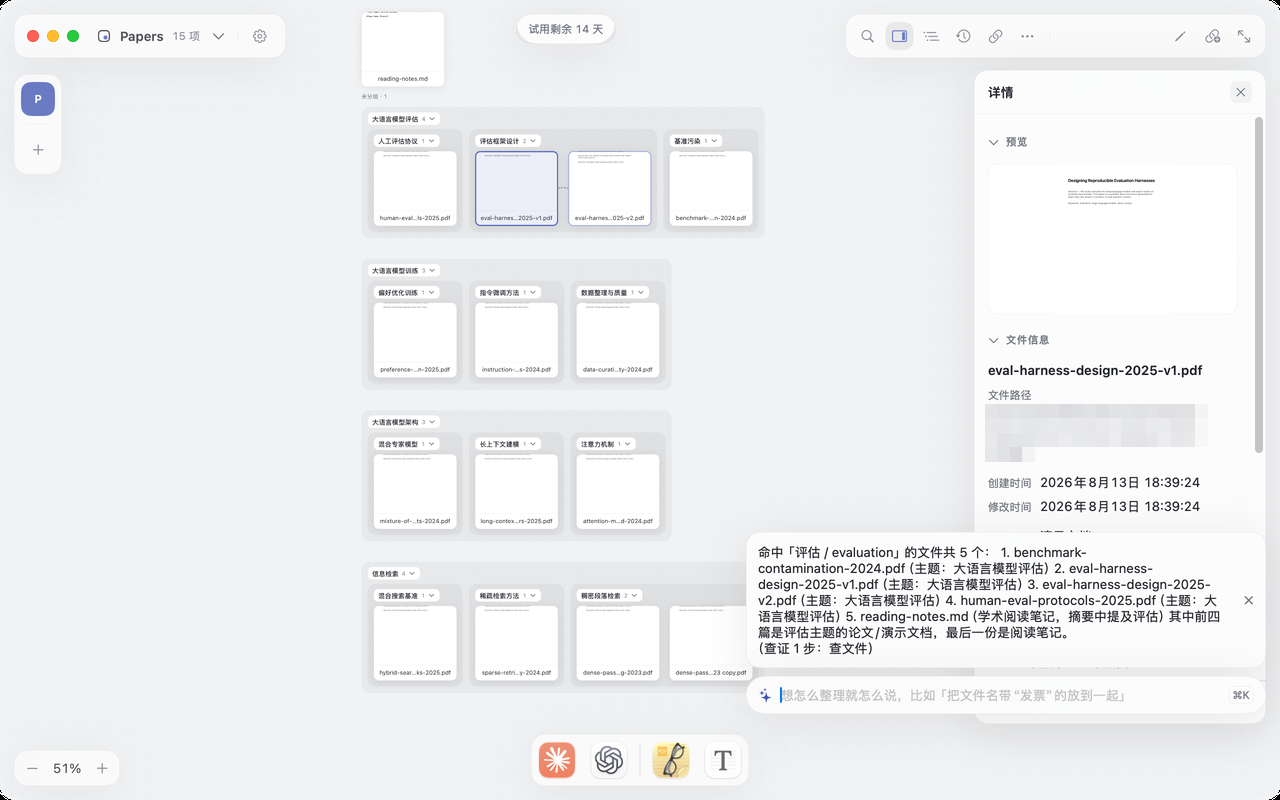Select the eval-harnes…2025-v1.pdf card
The height and width of the screenshot is (800, 1280).
point(516,188)
